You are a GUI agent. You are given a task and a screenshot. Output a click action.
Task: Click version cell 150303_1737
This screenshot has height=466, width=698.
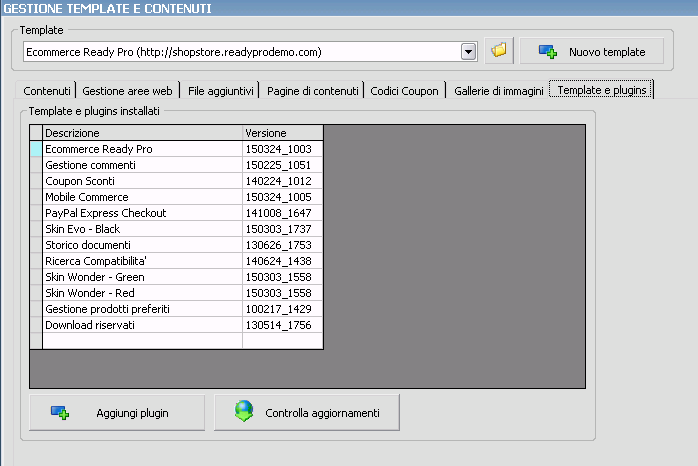tap(283, 229)
